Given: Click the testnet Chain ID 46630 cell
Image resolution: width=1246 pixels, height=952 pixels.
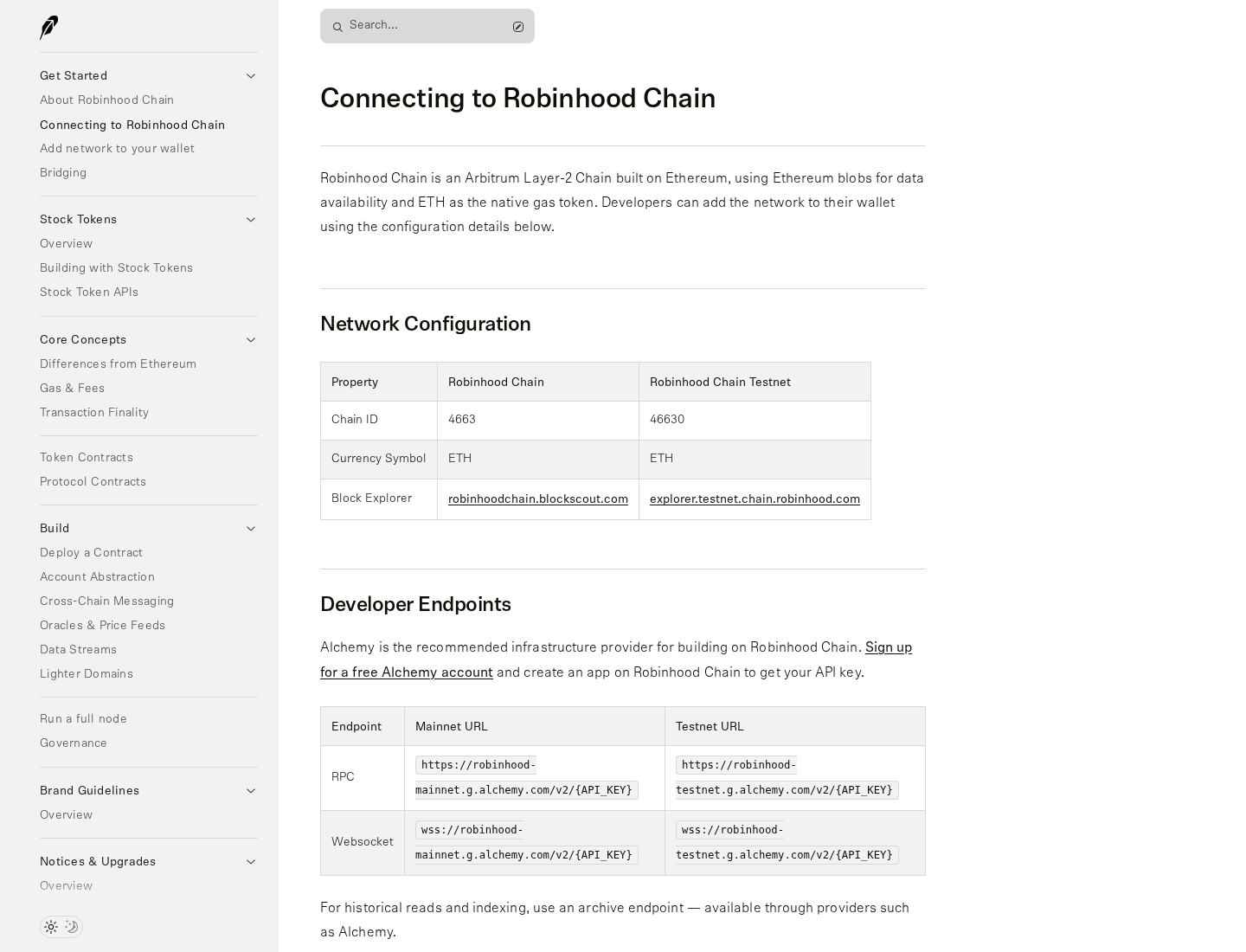Looking at the screenshot, I should click(x=755, y=420).
